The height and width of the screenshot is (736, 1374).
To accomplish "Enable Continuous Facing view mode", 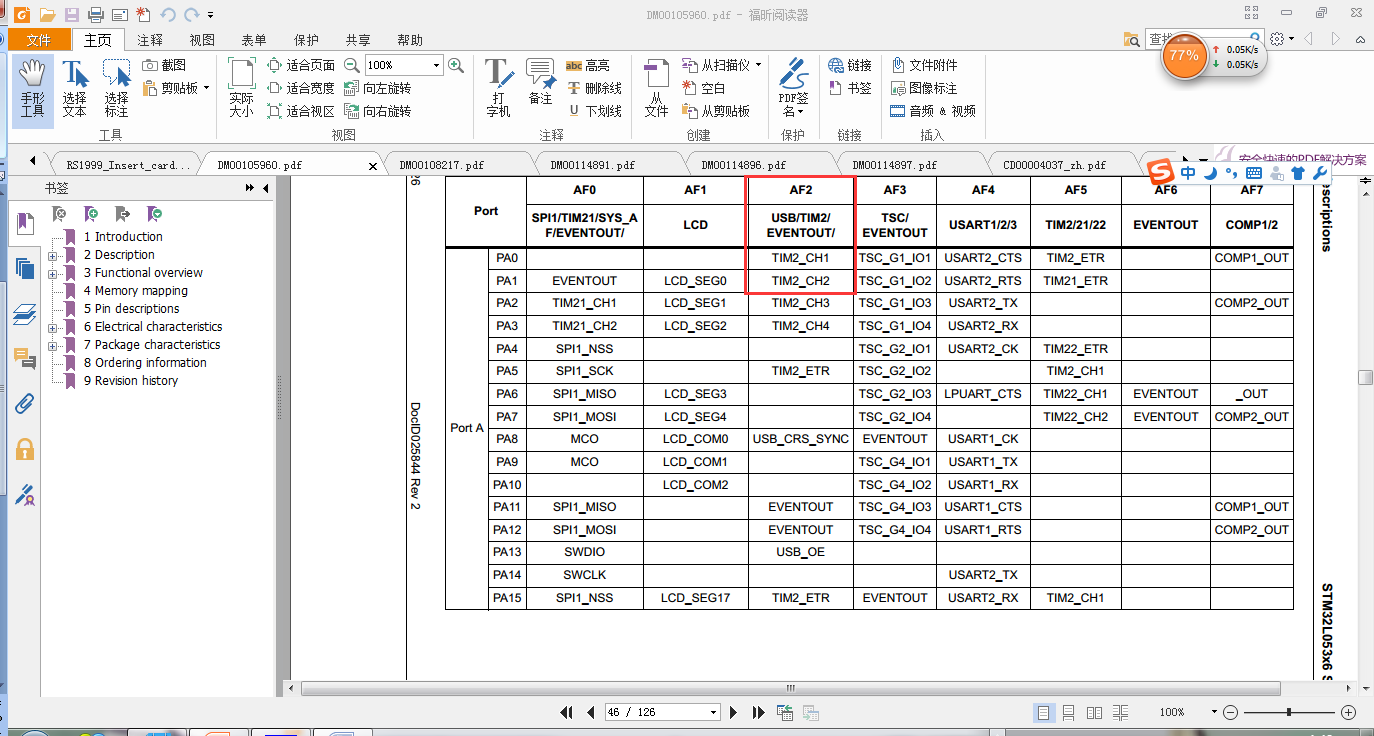I will click(1121, 713).
